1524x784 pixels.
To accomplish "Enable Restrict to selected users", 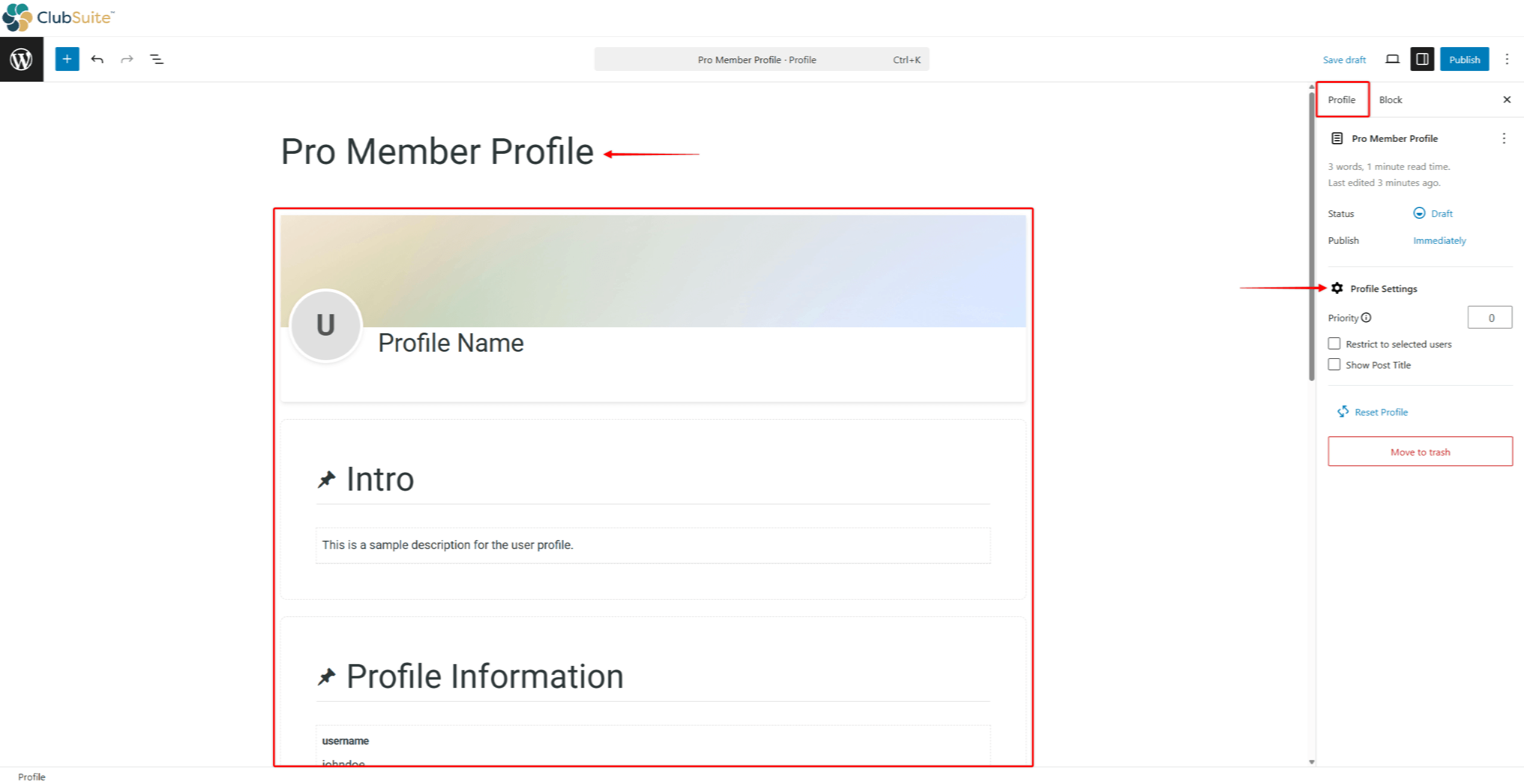I will coord(1334,344).
